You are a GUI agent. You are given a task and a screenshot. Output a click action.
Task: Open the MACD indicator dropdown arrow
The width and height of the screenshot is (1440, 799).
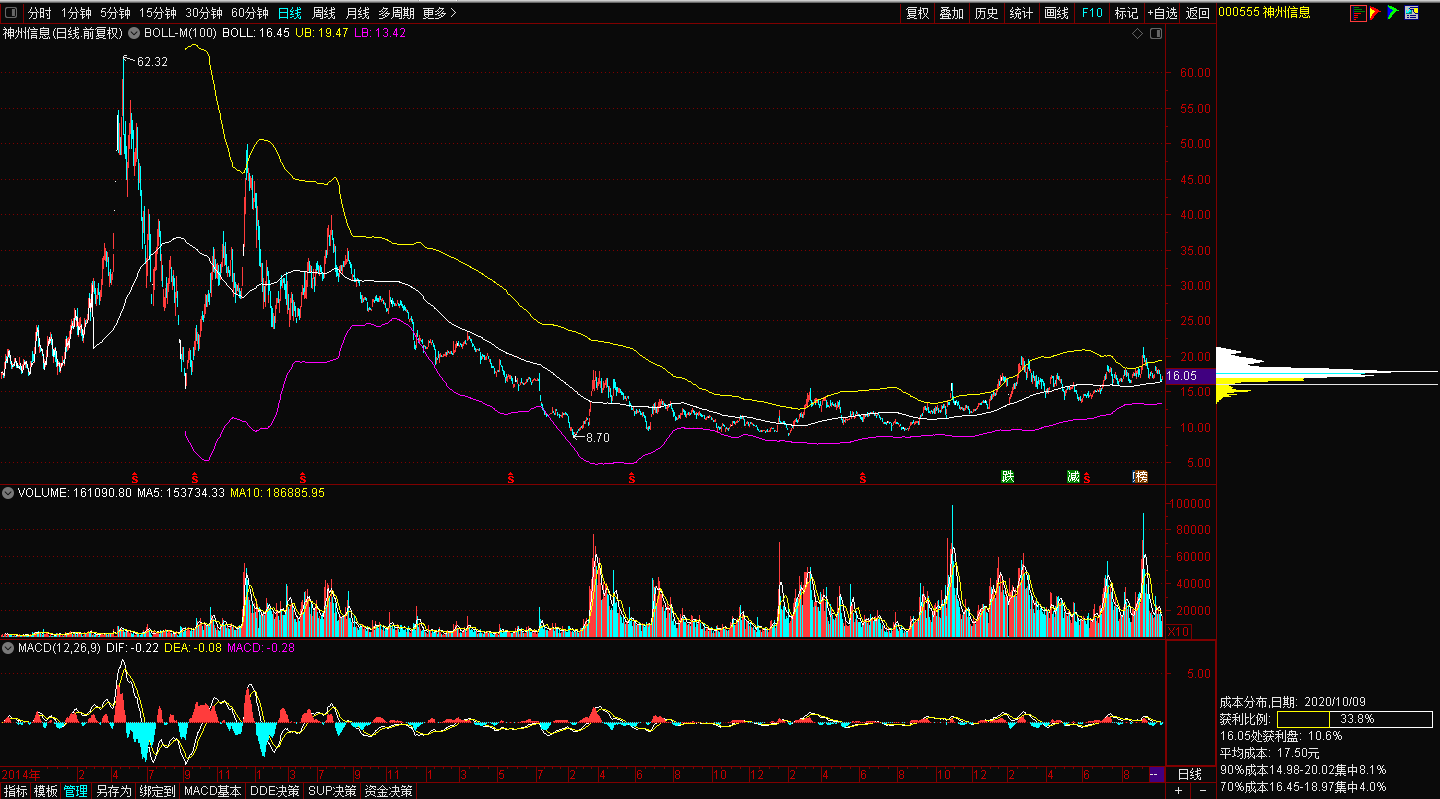[x=7, y=649]
